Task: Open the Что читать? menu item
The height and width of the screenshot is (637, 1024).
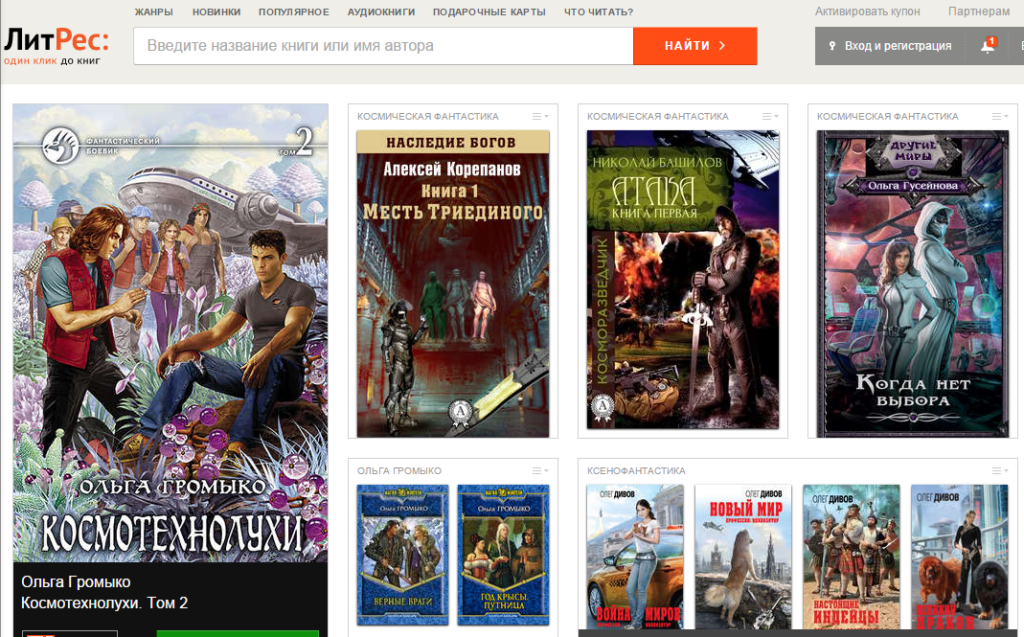Action: [x=598, y=12]
